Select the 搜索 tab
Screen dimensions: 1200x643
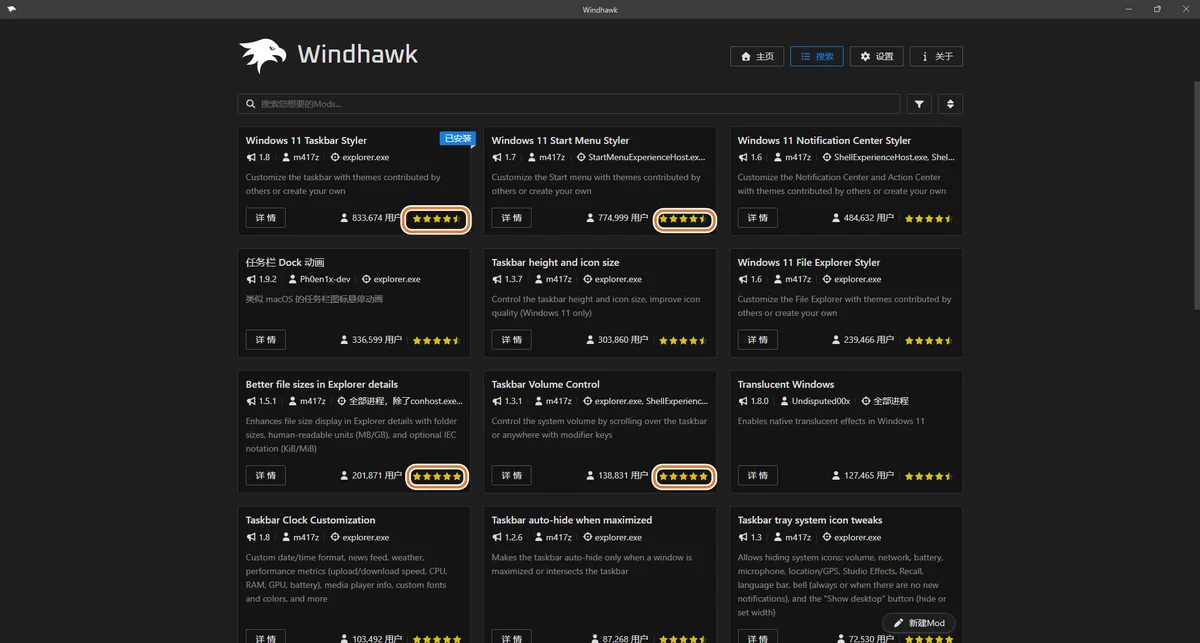click(x=816, y=56)
